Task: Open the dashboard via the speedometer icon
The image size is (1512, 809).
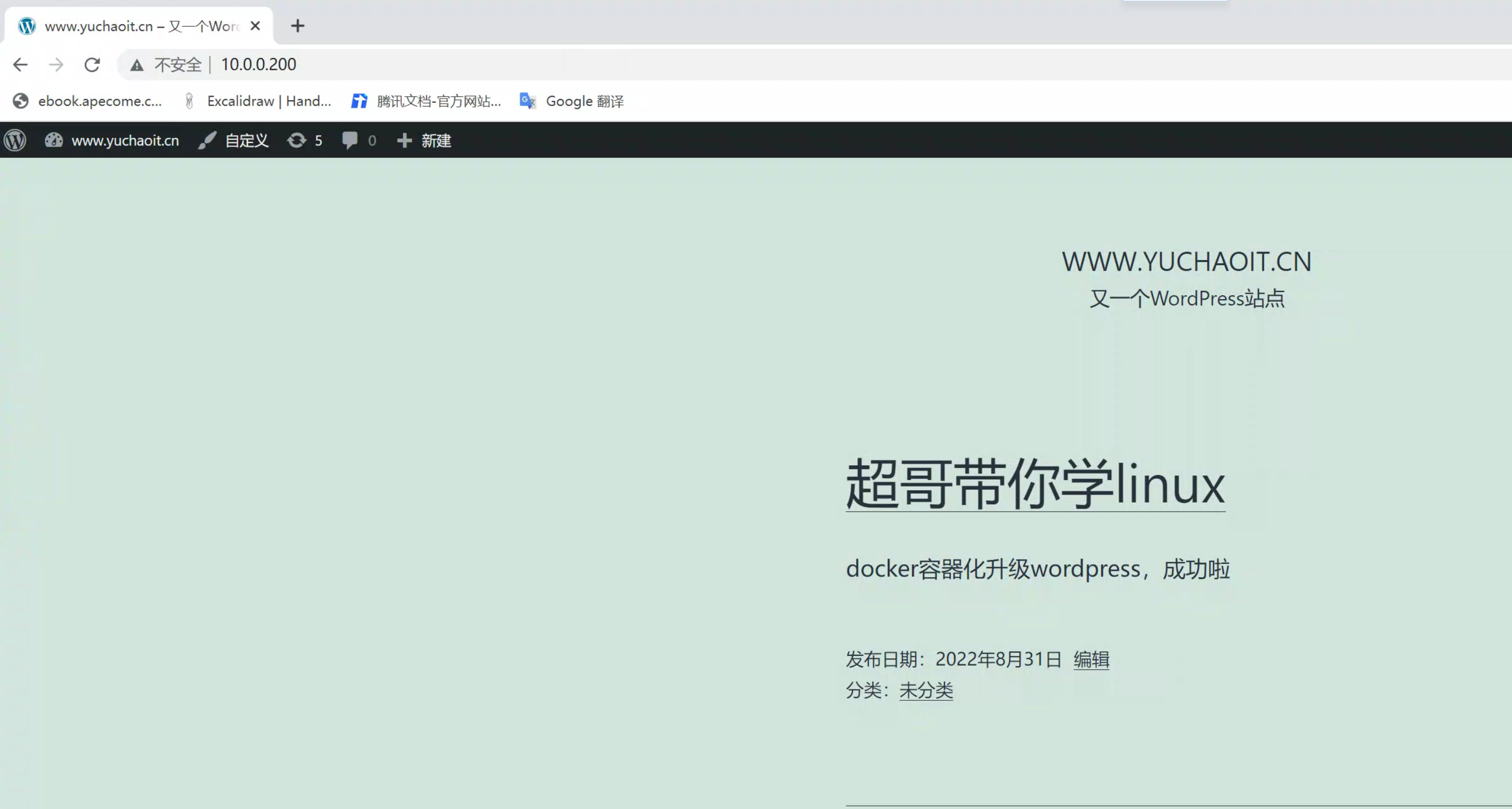Action: point(54,140)
